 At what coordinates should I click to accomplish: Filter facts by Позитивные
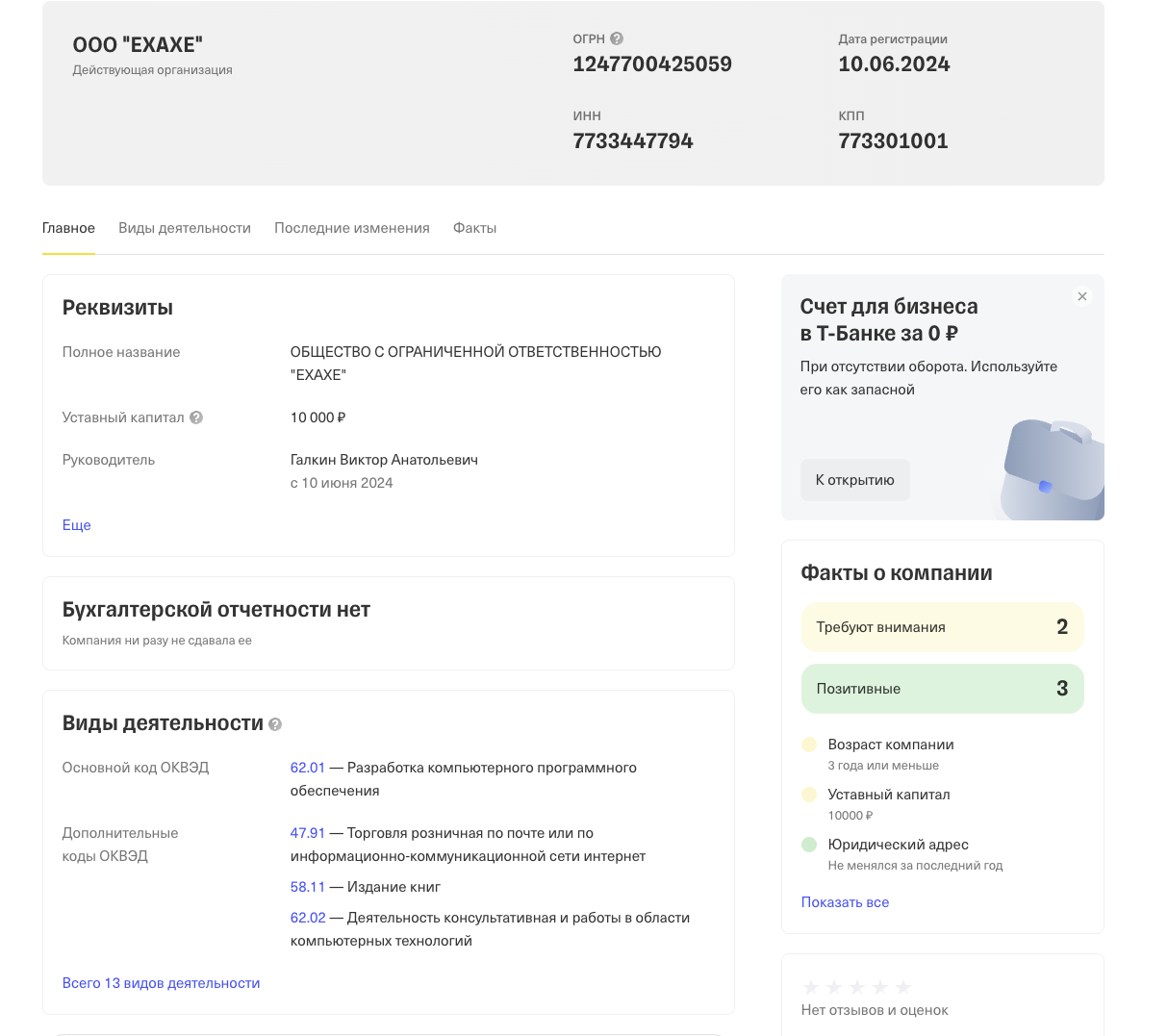(942, 689)
